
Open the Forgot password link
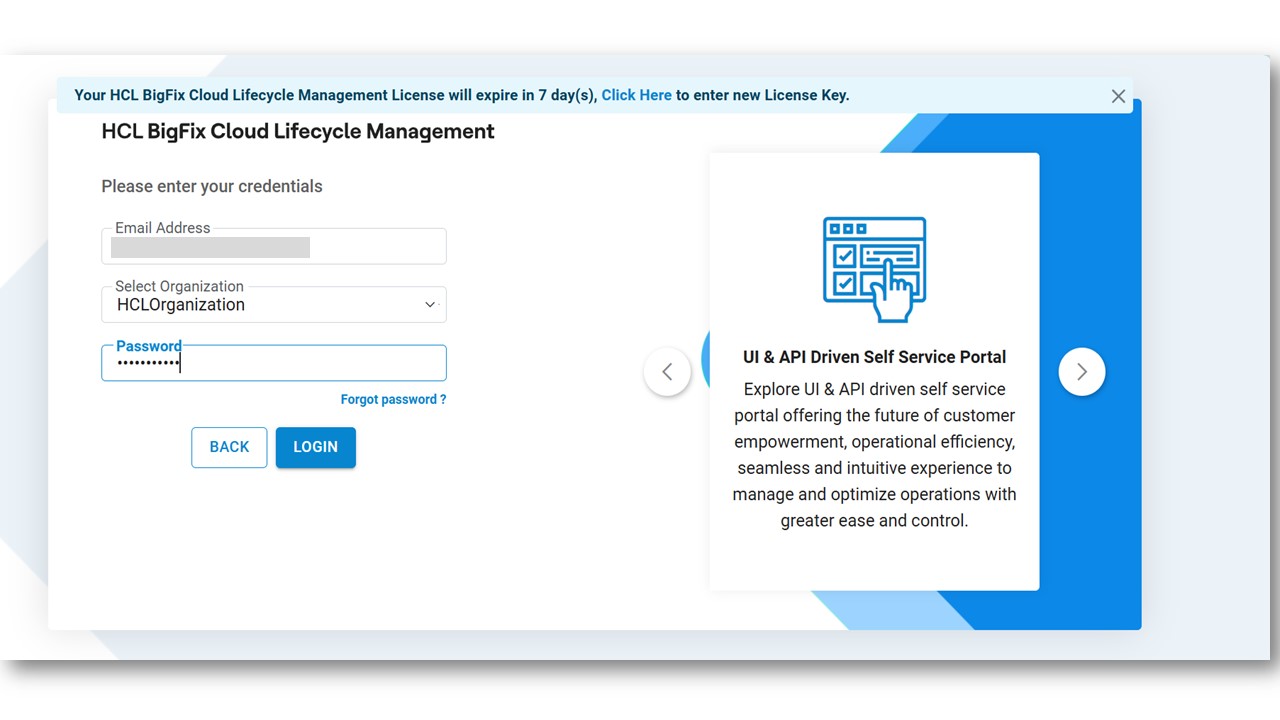[x=393, y=399]
